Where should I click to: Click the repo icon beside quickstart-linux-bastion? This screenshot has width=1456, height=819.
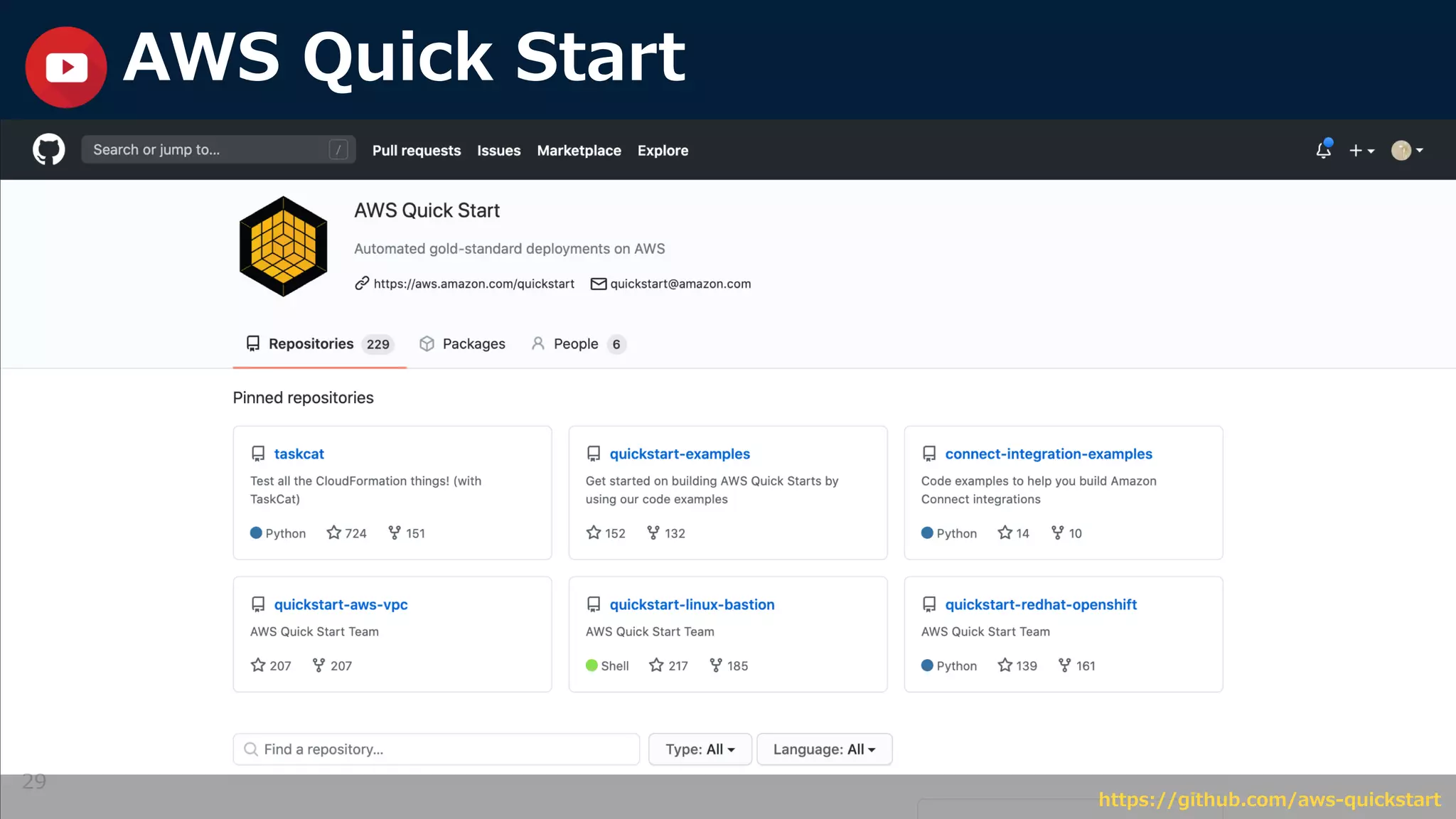point(594,604)
